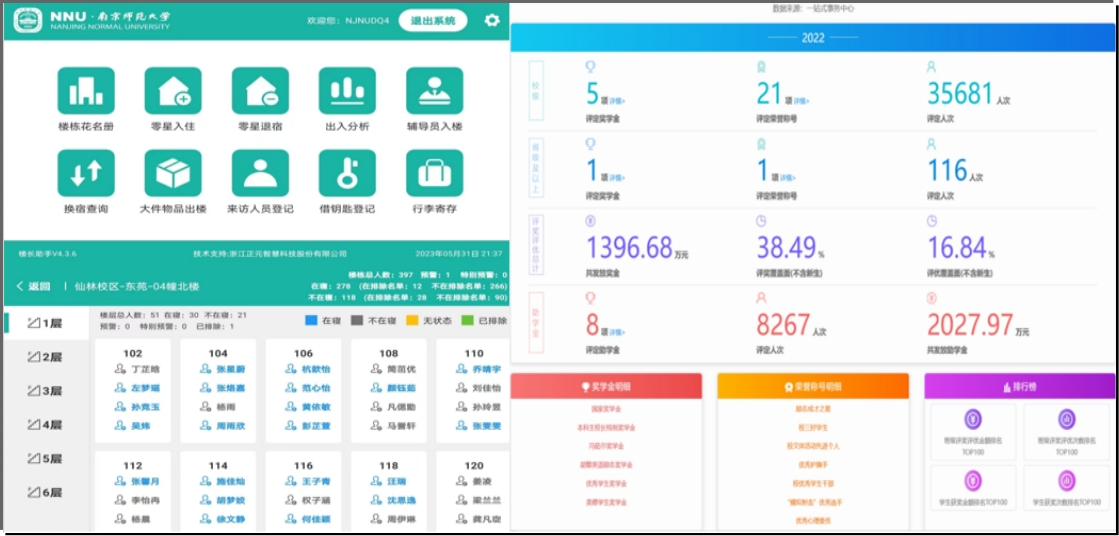Open the room 102 card header
Image resolution: width=1119 pixels, height=536 pixels.
coord(132,353)
